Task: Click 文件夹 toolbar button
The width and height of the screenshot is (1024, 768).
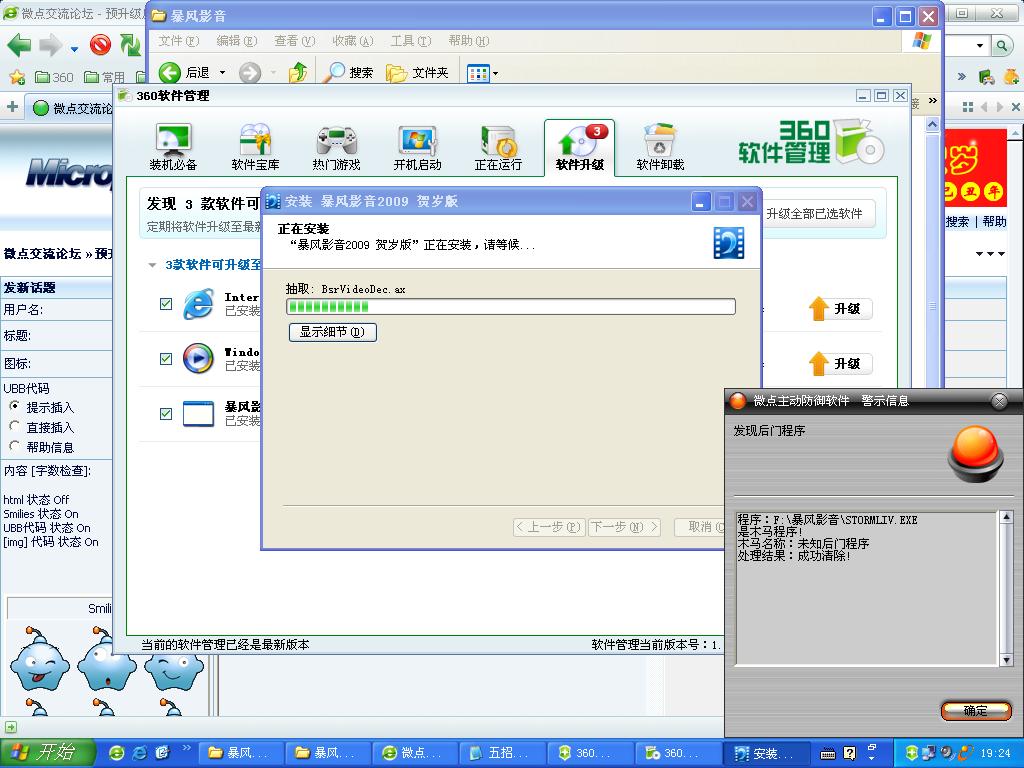Action: point(417,72)
